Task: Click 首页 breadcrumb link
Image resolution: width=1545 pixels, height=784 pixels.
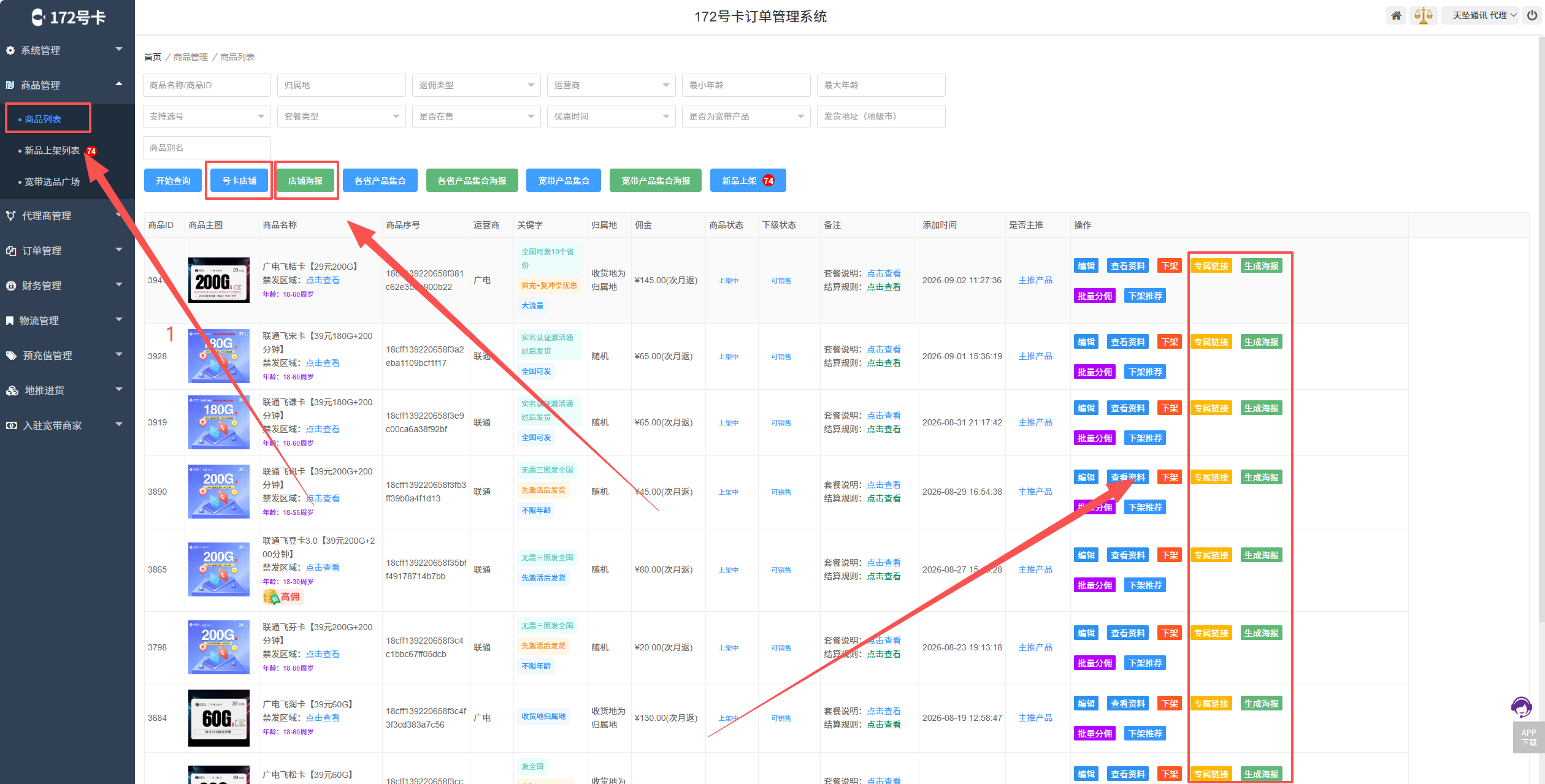Action: tap(153, 57)
